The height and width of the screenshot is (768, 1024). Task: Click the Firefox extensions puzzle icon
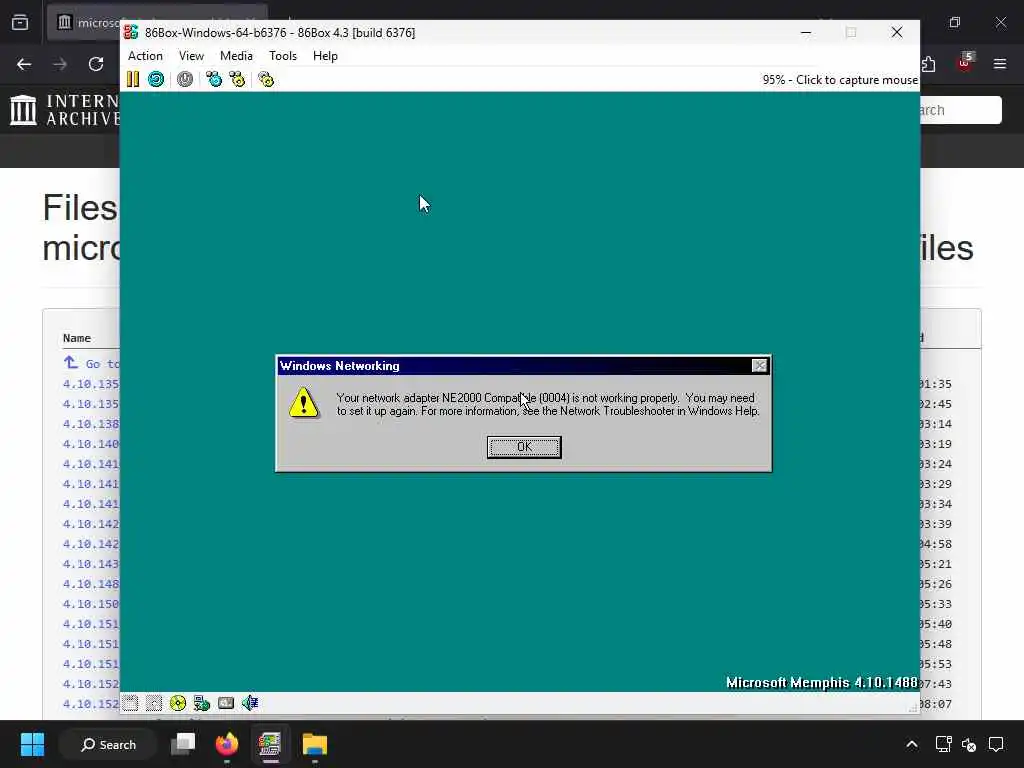coord(928,64)
